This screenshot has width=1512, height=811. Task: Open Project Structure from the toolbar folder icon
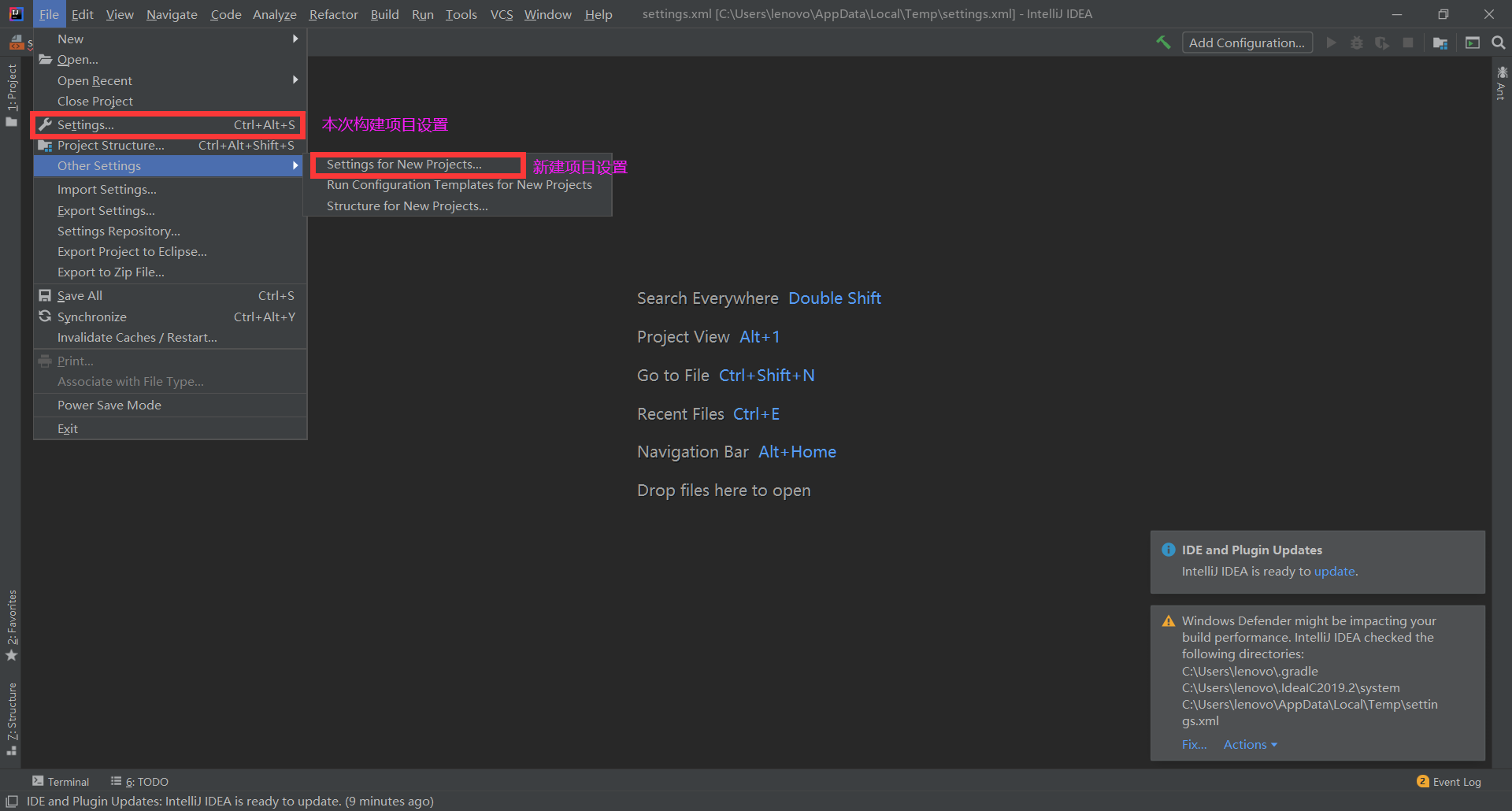(x=1440, y=43)
